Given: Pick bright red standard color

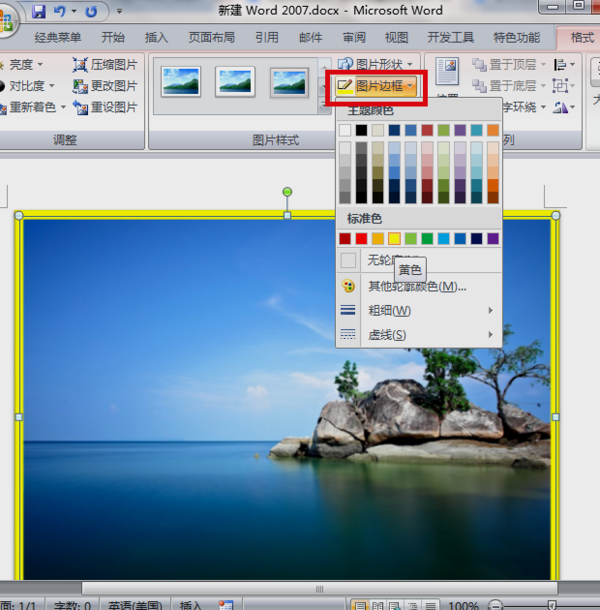Looking at the screenshot, I should (x=361, y=238).
